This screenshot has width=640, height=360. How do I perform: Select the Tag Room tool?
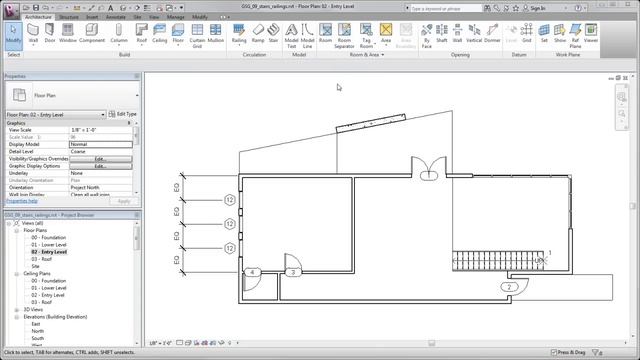[366, 36]
